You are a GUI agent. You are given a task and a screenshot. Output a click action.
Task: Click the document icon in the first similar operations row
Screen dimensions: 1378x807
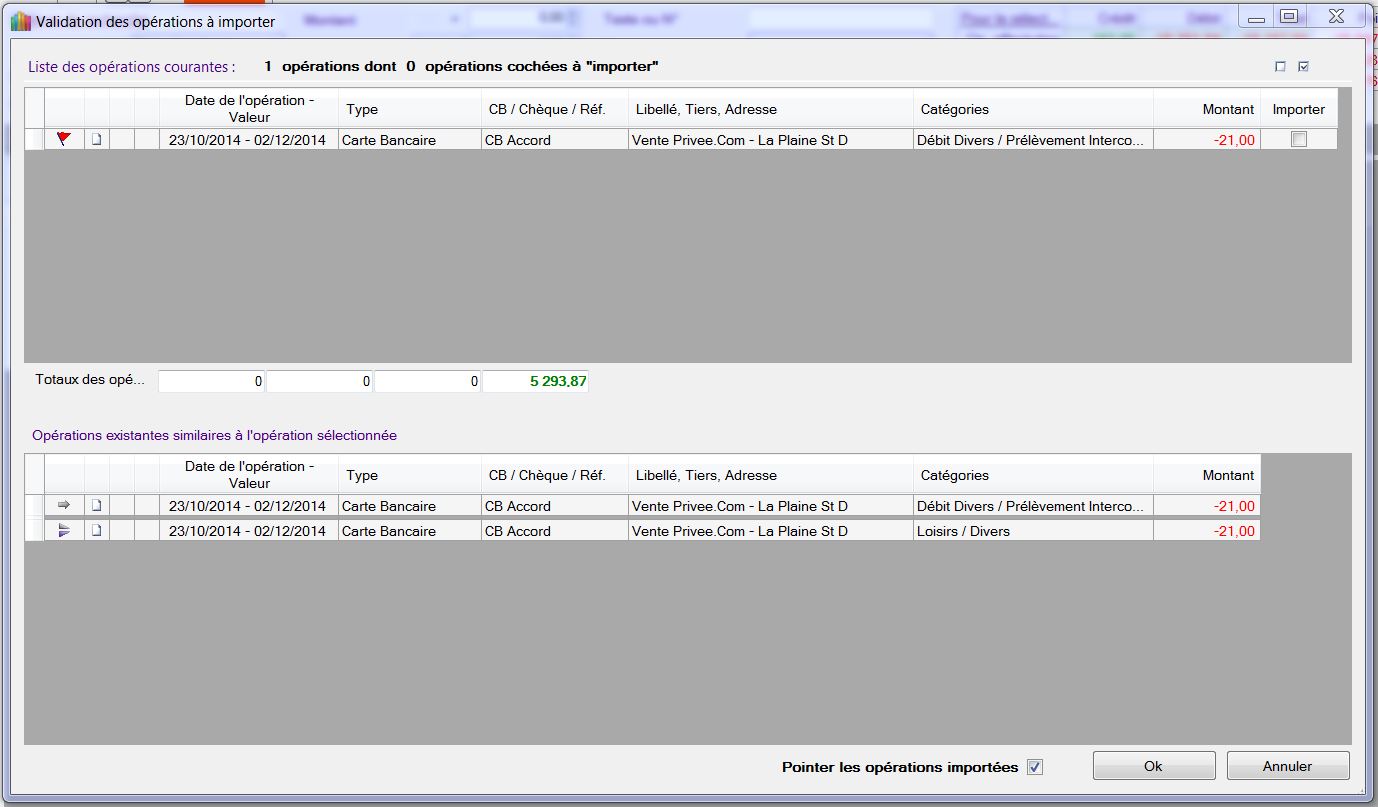click(97, 506)
